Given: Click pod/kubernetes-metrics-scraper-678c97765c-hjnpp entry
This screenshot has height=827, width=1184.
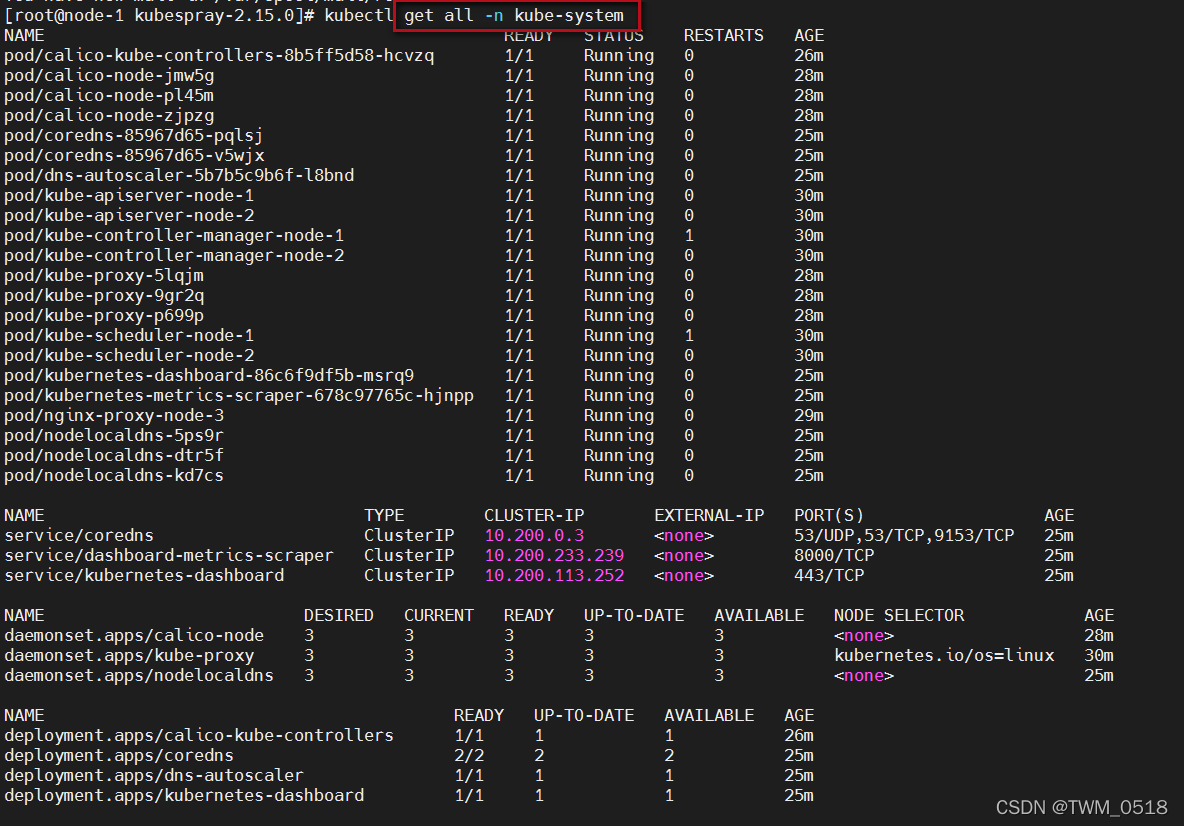Looking at the screenshot, I should [x=239, y=396].
